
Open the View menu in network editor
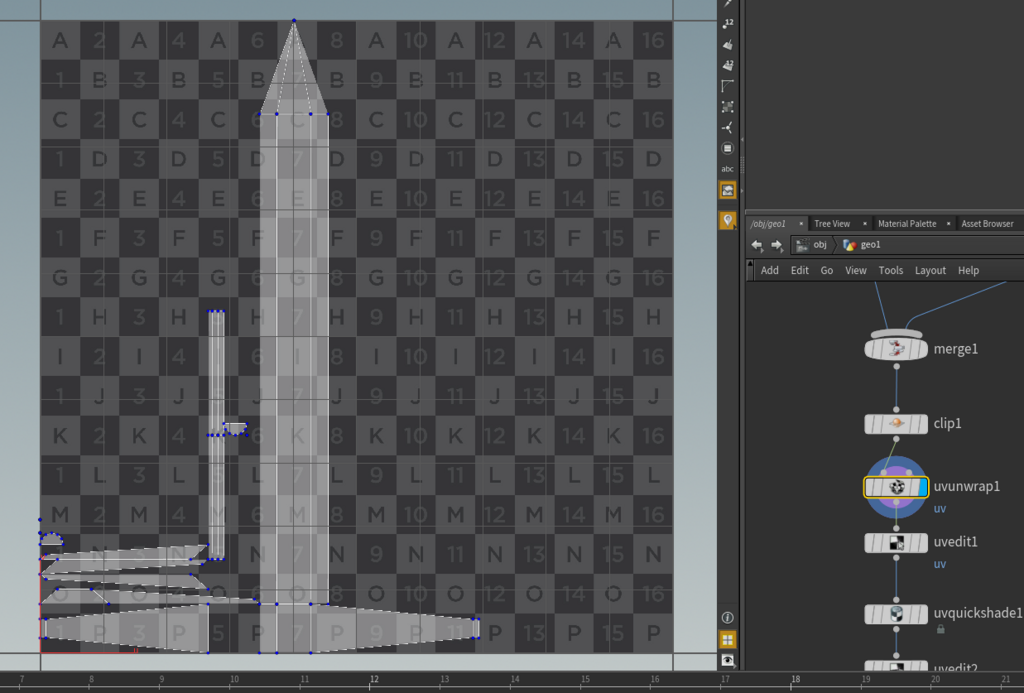[856, 270]
